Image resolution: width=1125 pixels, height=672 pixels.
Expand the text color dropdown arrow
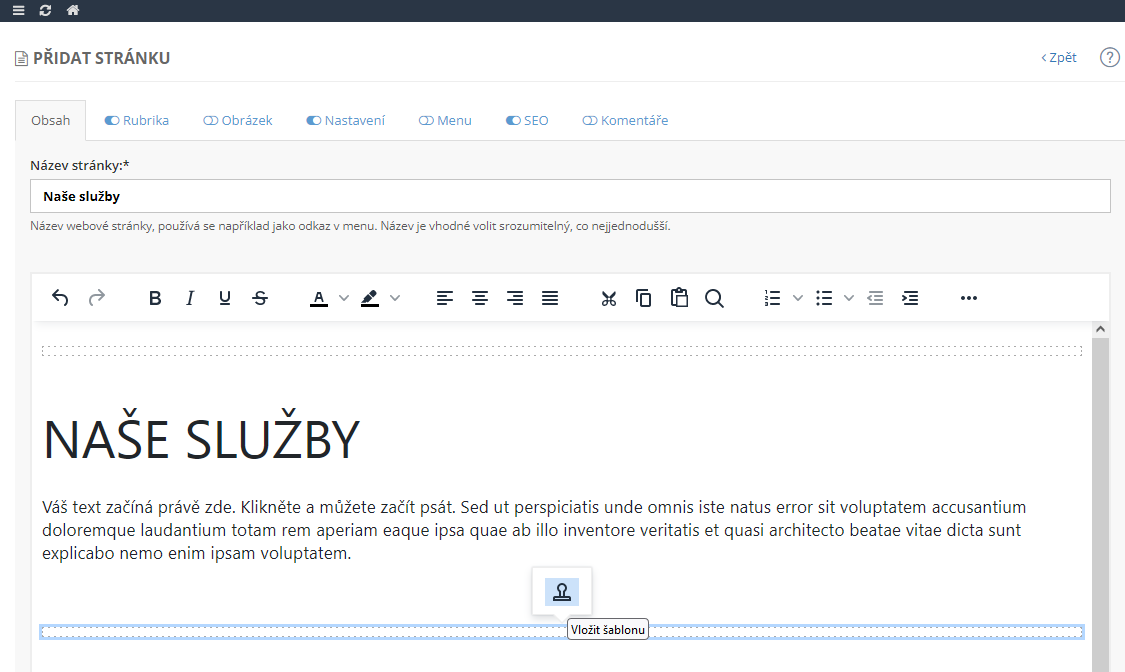tap(344, 298)
